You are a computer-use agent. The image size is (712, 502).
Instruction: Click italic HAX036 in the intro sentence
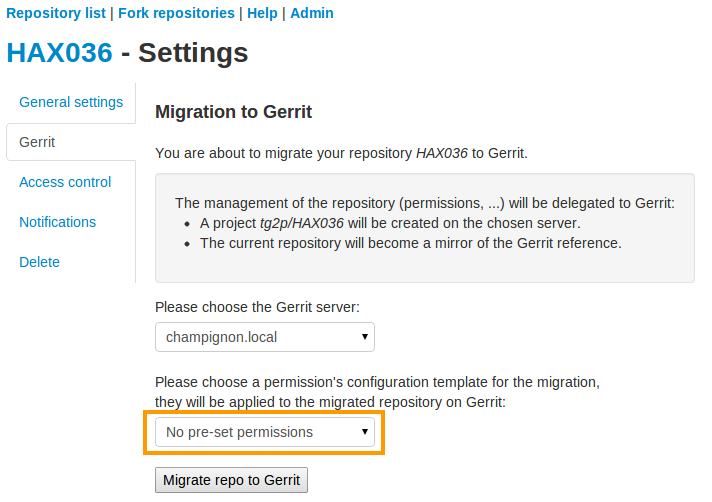(x=443, y=154)
